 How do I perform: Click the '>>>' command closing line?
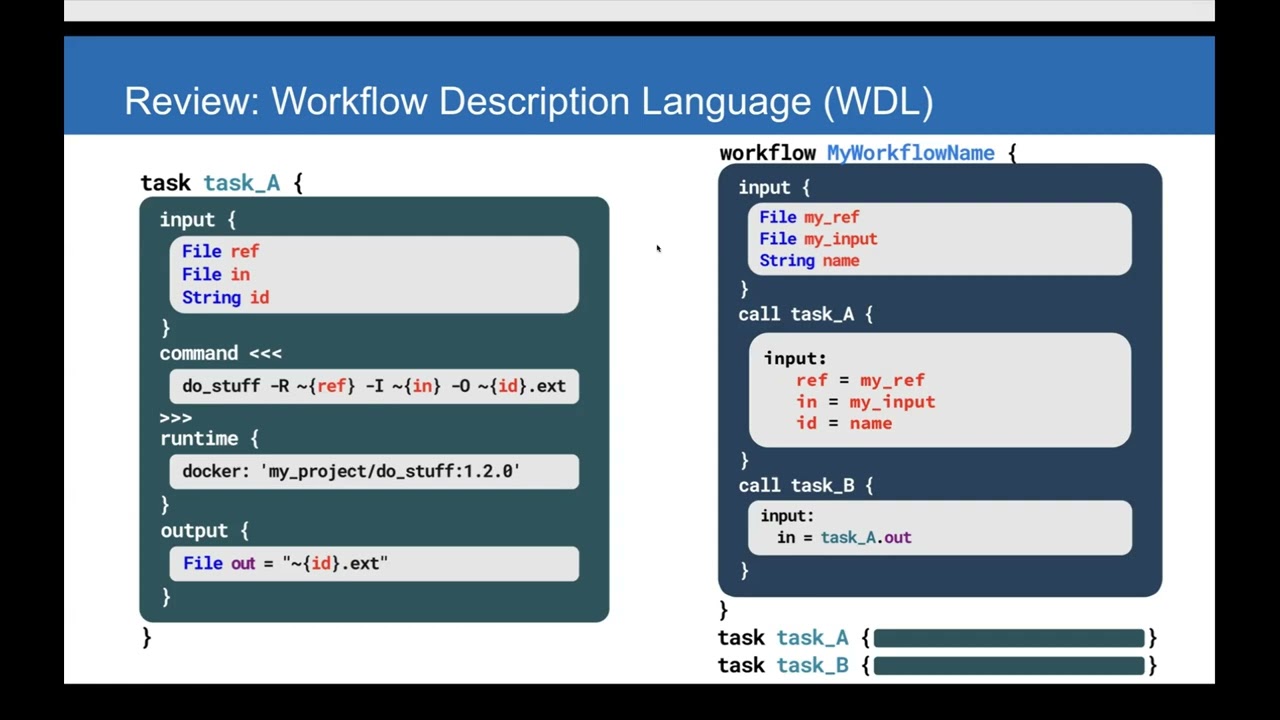click(x=176, y=417)
